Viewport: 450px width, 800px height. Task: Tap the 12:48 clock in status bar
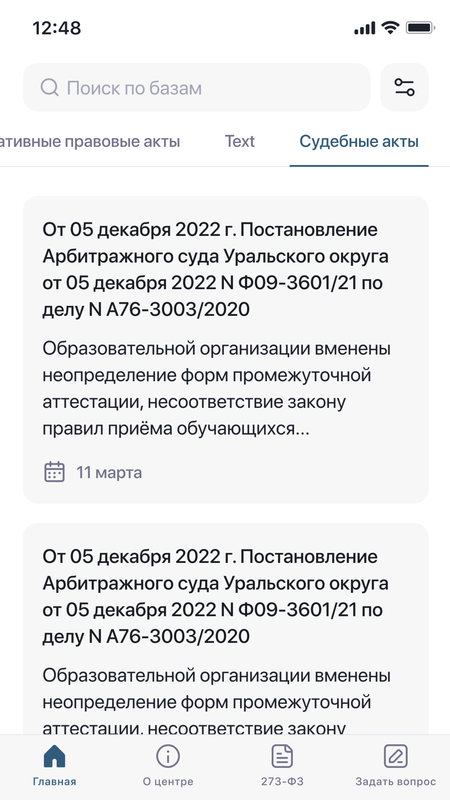click(x=57, y=28)
